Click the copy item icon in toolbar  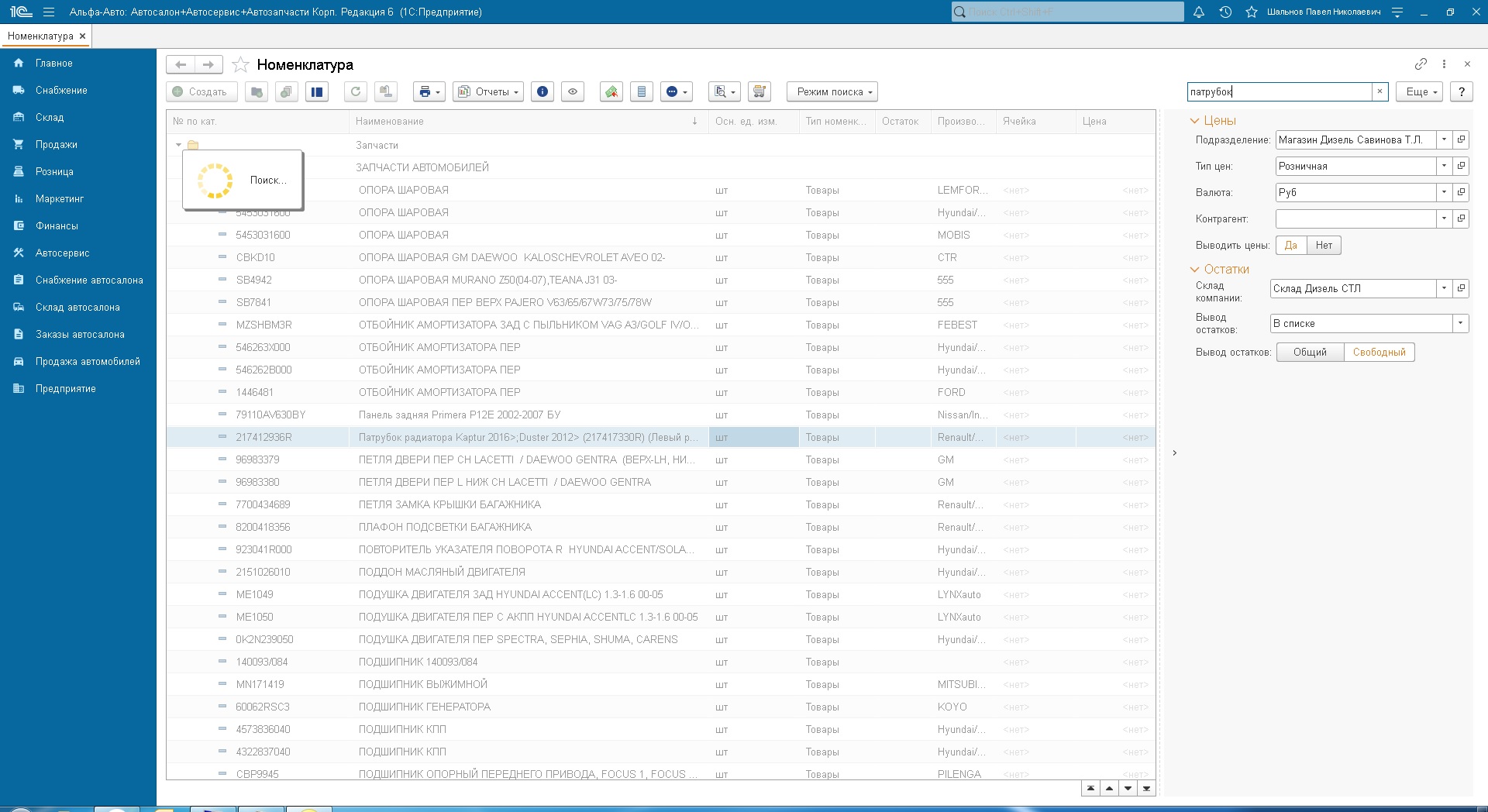coord(287,91)
